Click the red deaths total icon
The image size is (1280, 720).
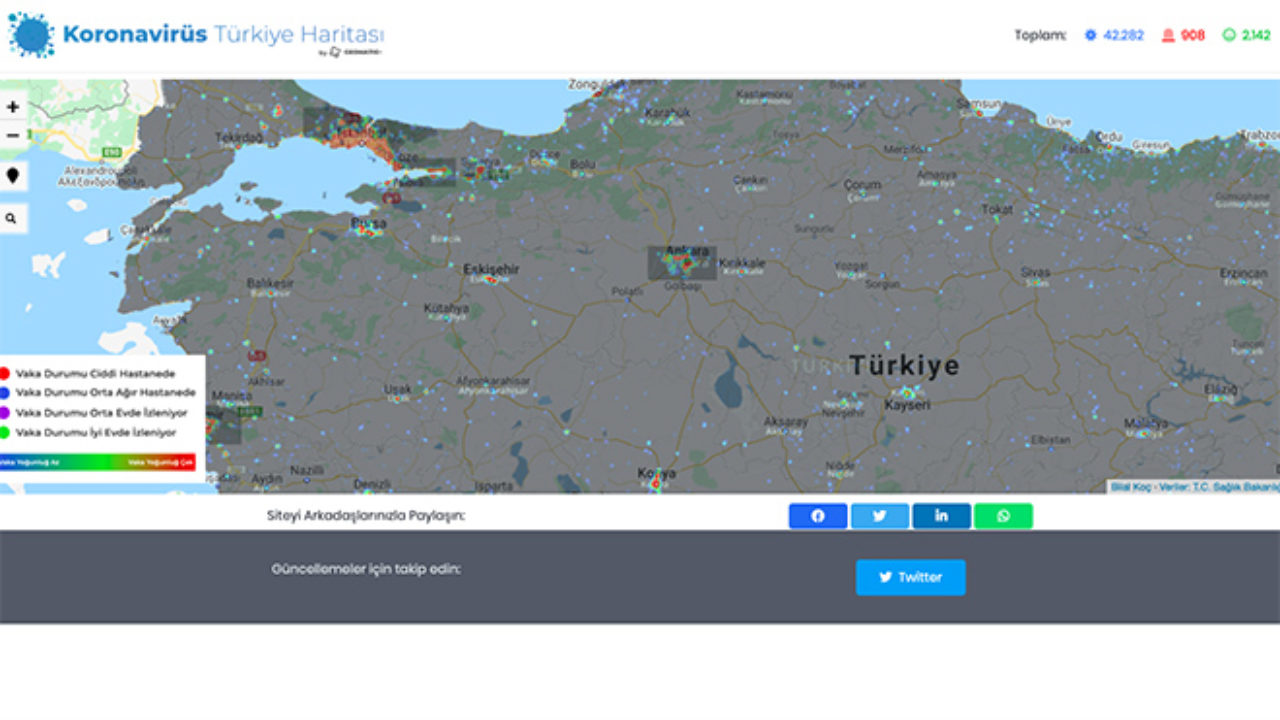tap(1167, 35)
